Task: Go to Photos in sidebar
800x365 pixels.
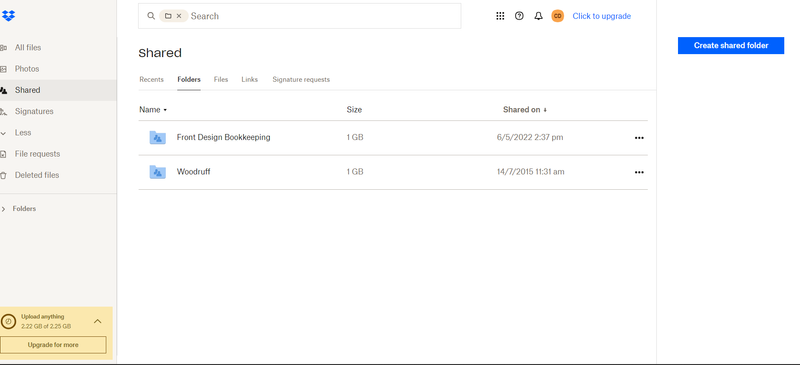Action: [x=27, y=69]
